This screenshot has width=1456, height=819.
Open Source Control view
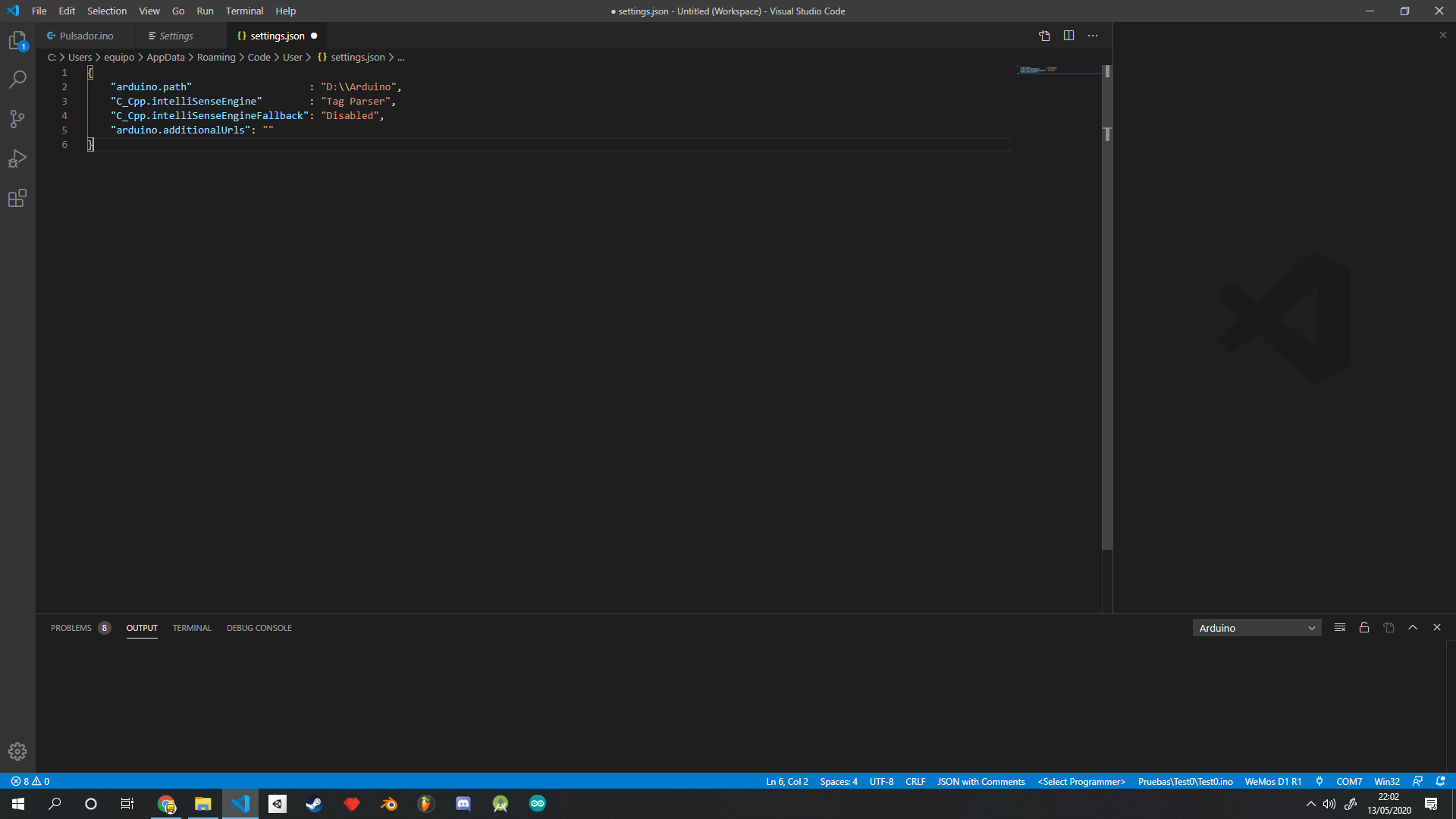(x=17, y=118)
